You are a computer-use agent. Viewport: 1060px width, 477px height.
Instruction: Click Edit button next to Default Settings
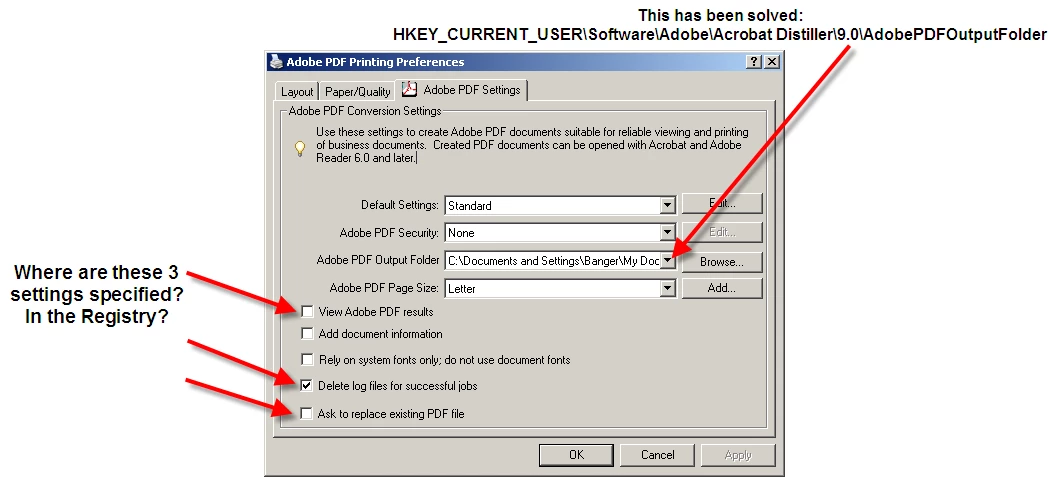point(722,203)
